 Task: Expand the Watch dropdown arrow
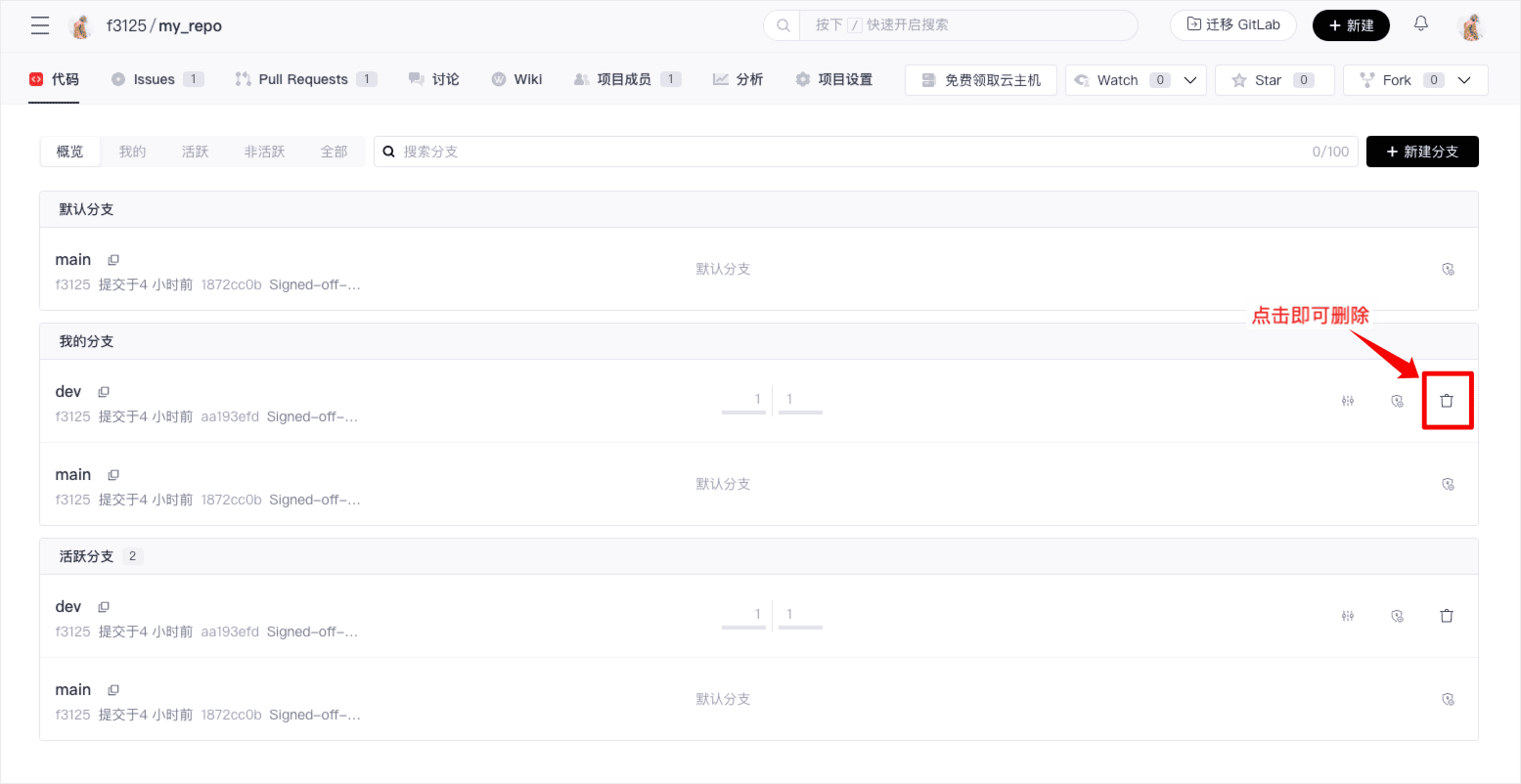[1190, 80]
